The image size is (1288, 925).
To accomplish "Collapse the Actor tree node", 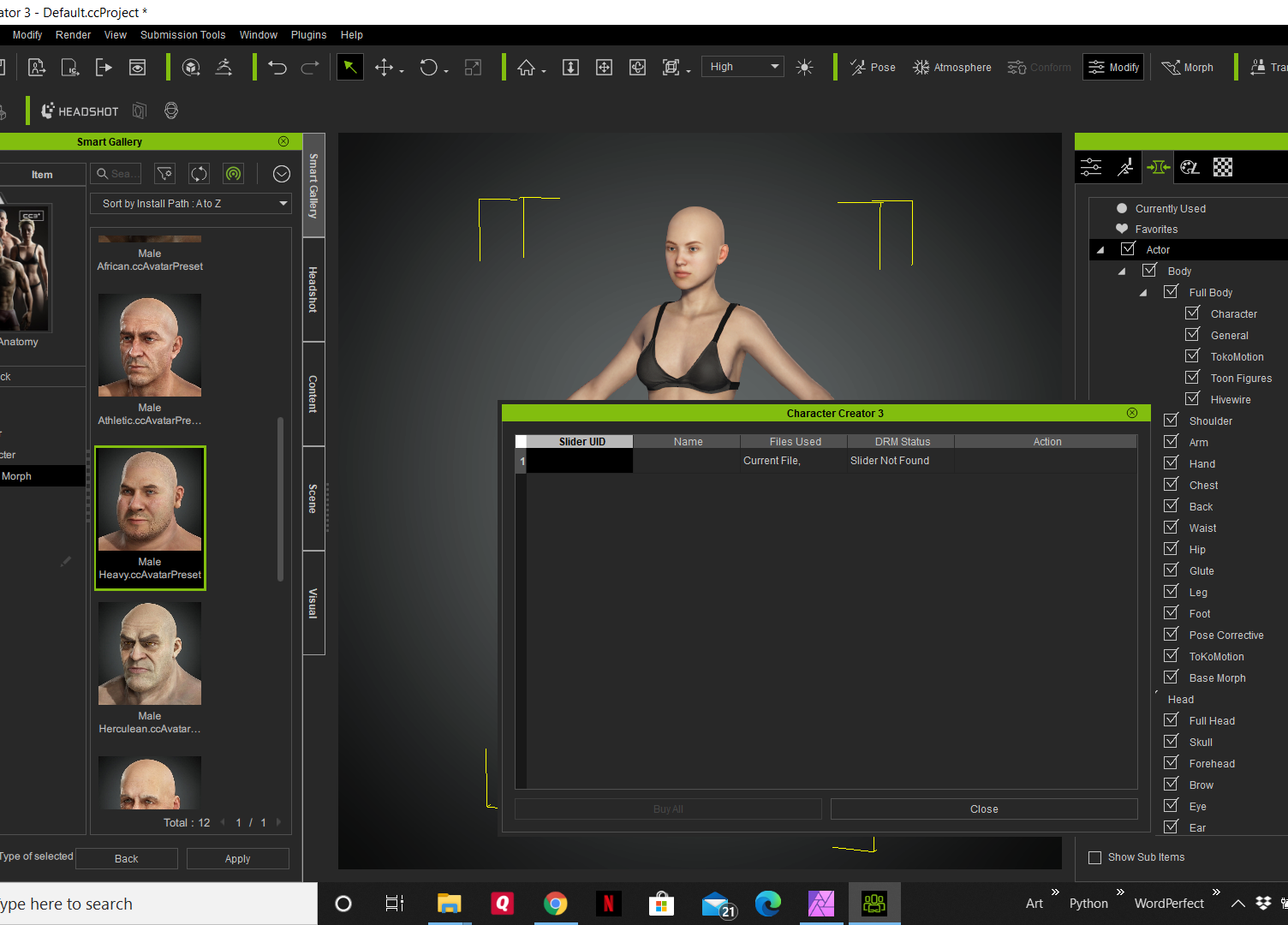I will [x=1100, y=250].
